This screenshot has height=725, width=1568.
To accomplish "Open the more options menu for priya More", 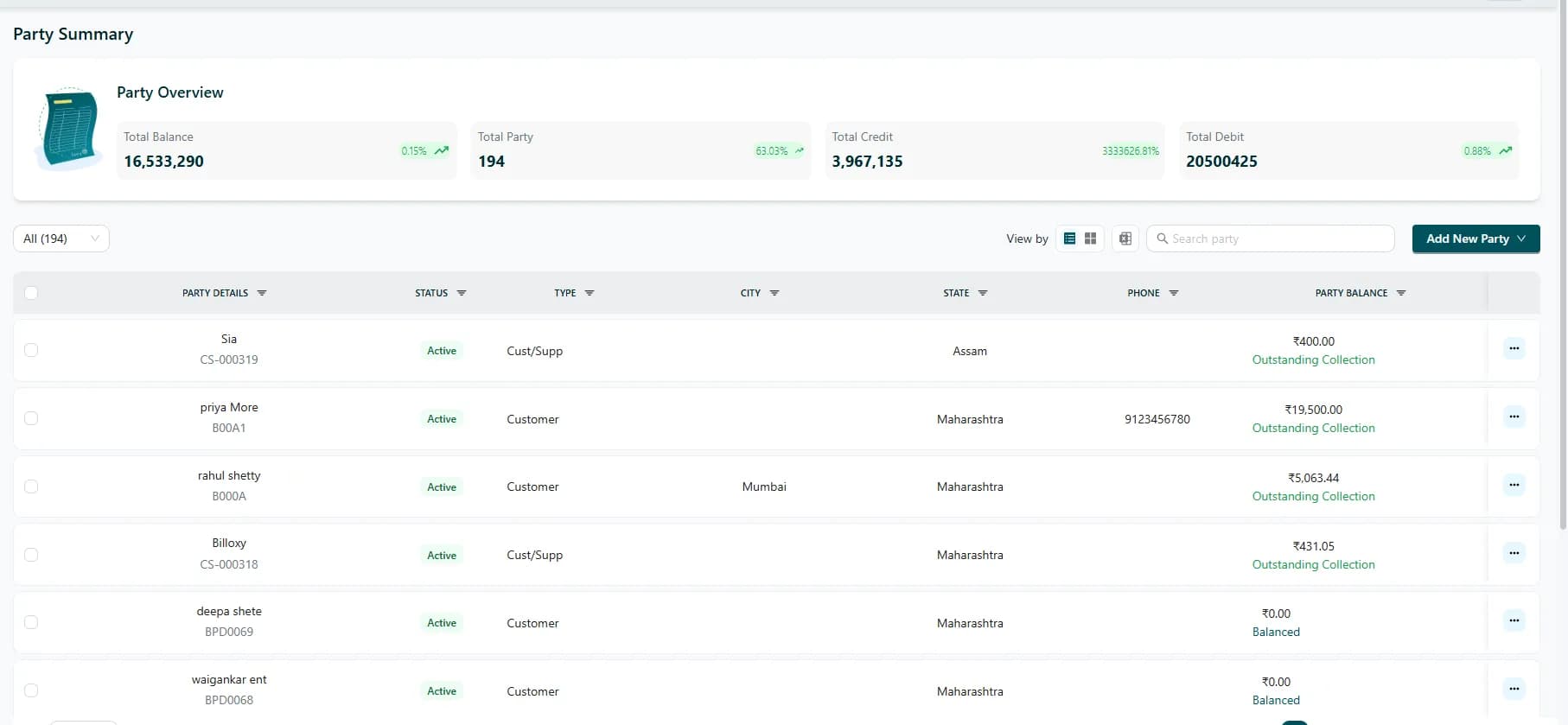I will click(x=1514, y=417).
